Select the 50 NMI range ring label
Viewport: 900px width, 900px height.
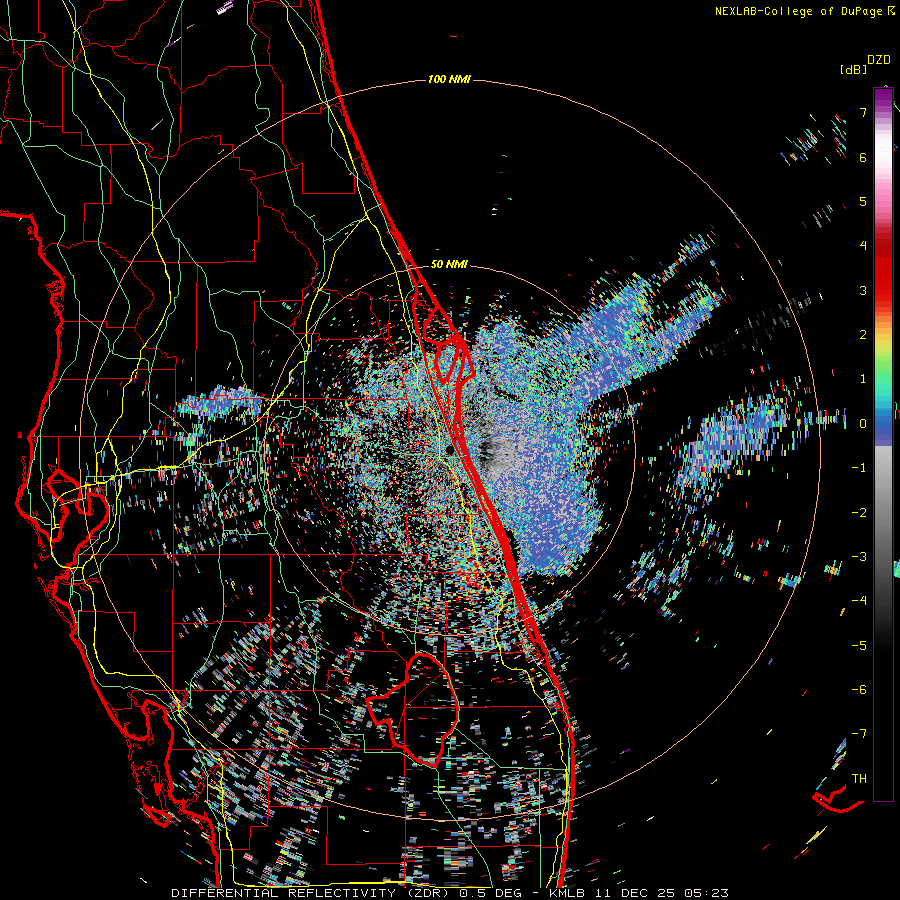[449, 265]
